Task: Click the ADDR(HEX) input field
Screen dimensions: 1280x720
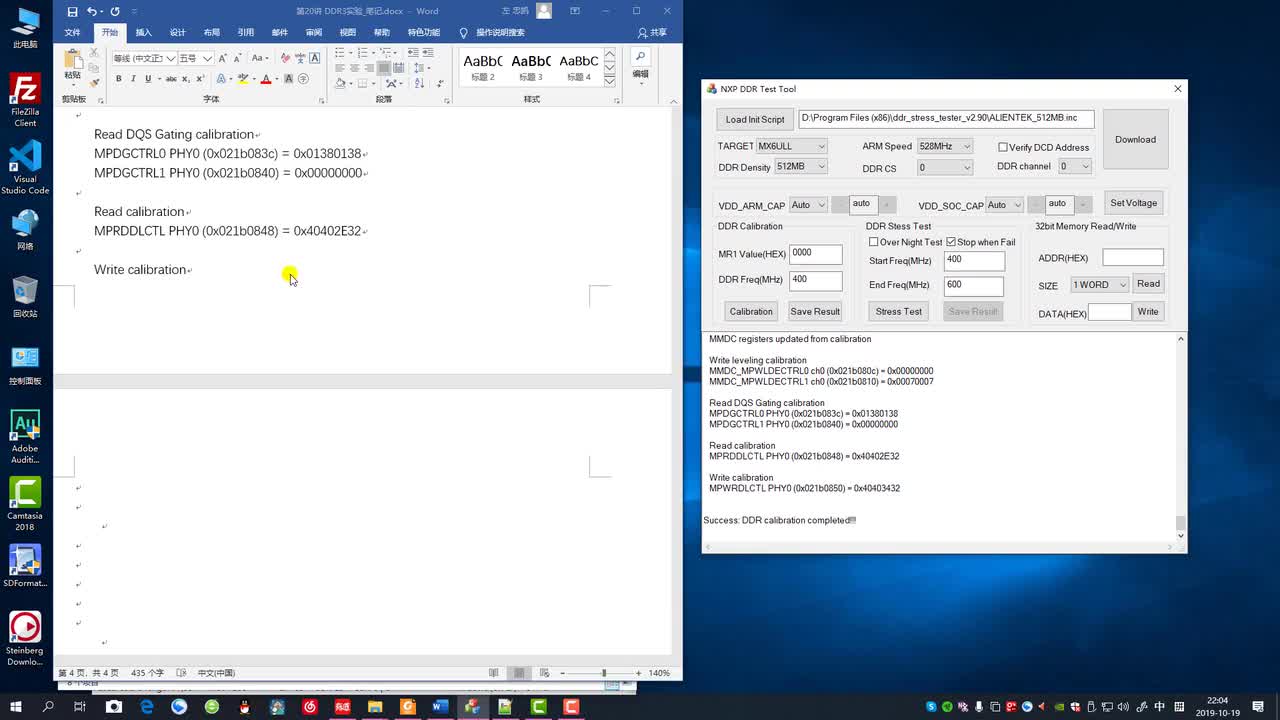Action: click(1133, 258)
